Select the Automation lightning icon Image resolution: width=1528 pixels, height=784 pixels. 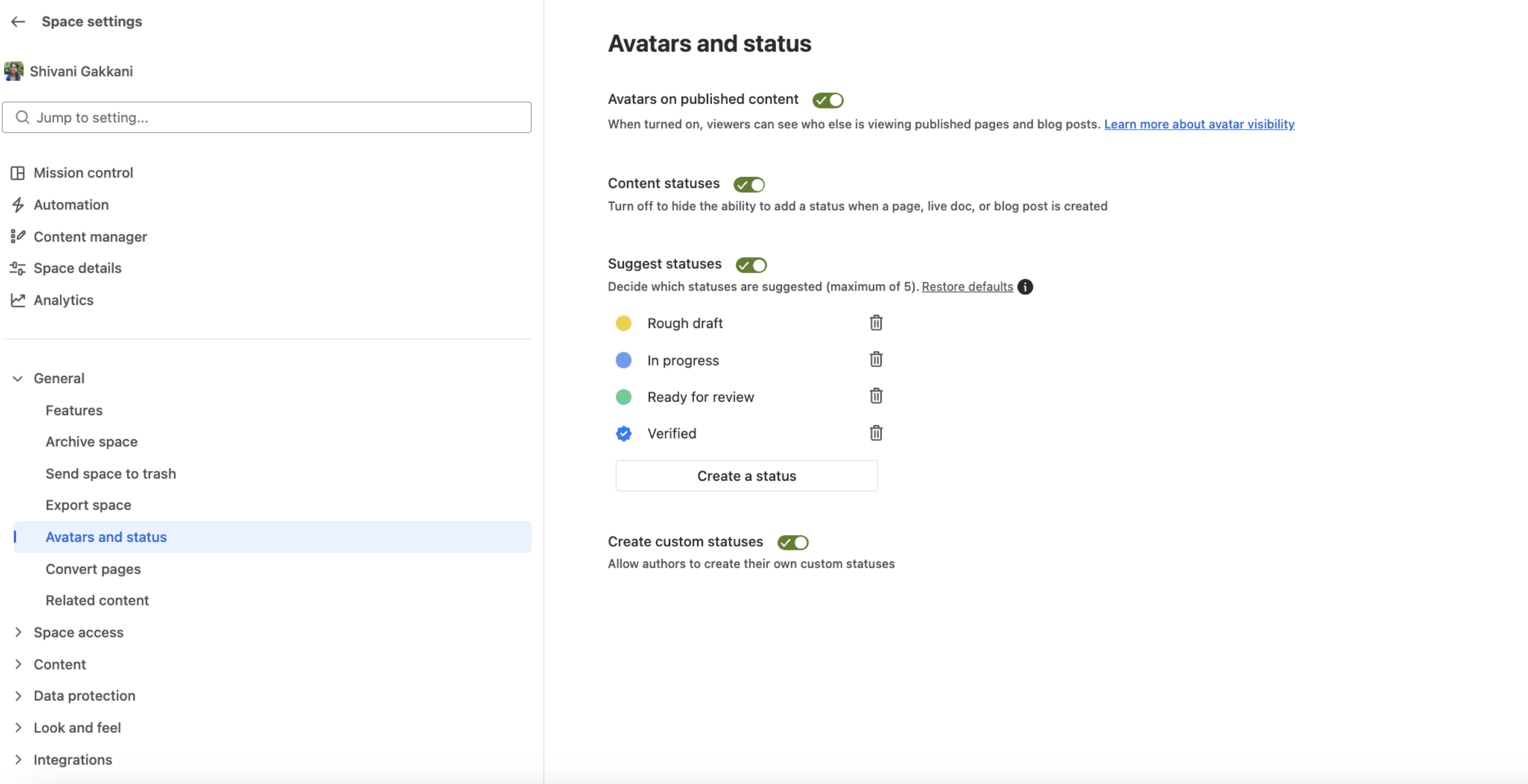tap(18, 205)
